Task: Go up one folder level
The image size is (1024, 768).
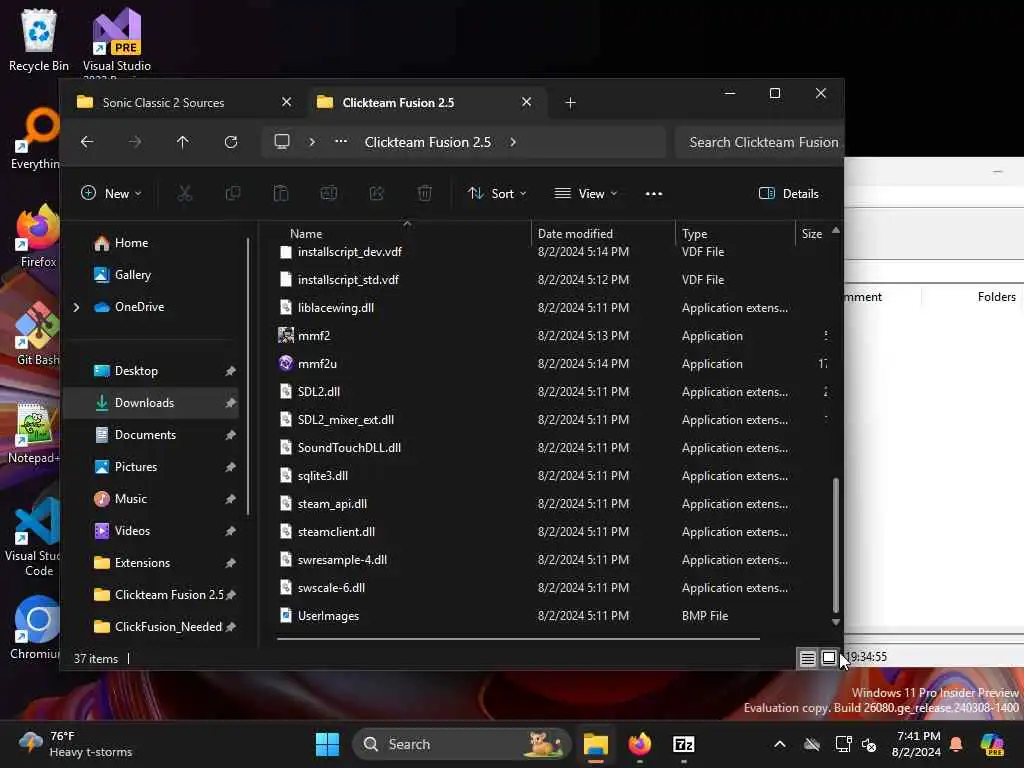Action: [x=183, y=142]
